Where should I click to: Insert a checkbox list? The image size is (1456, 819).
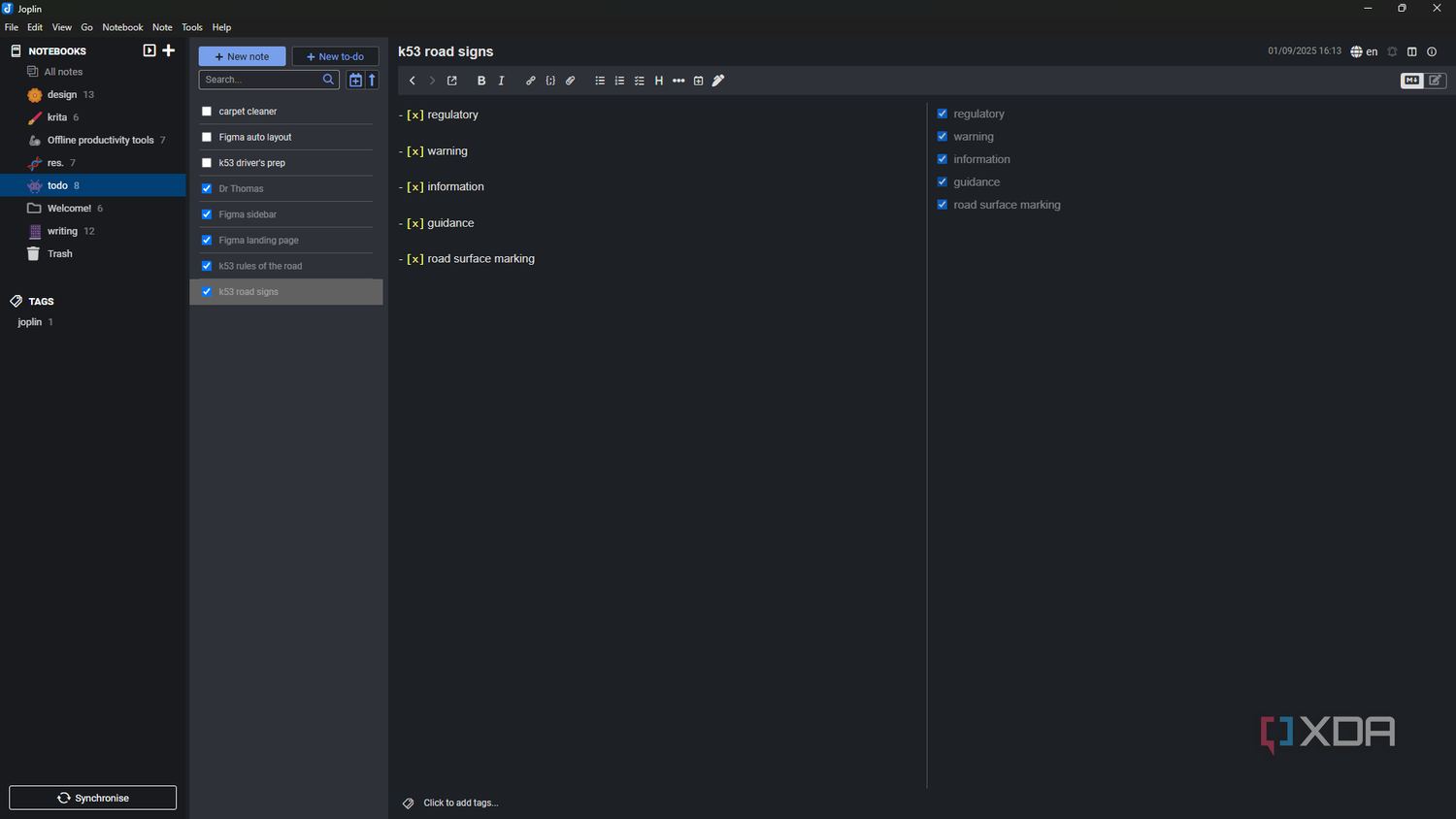(x=640, y=81)
